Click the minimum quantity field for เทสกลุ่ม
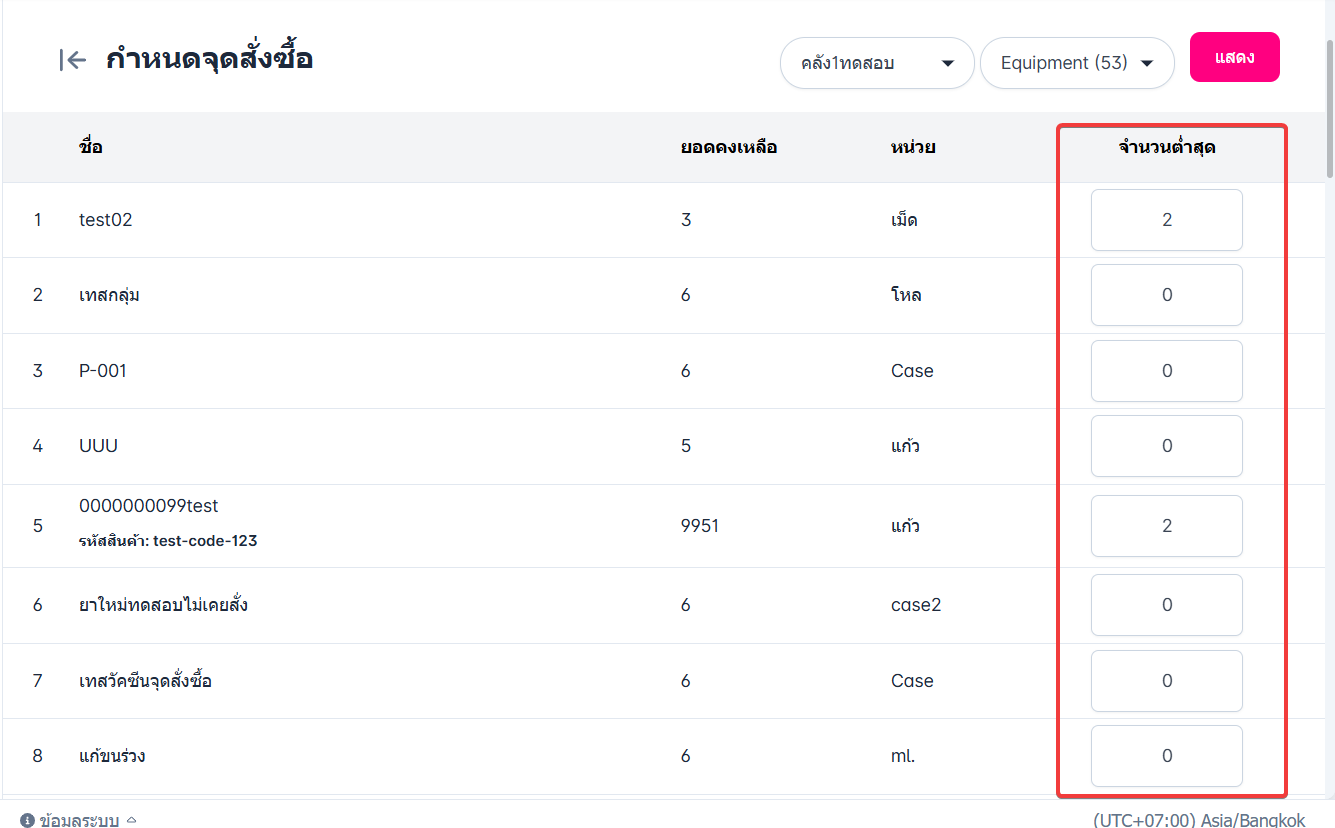1335x828 pixels. [1166, 295]
